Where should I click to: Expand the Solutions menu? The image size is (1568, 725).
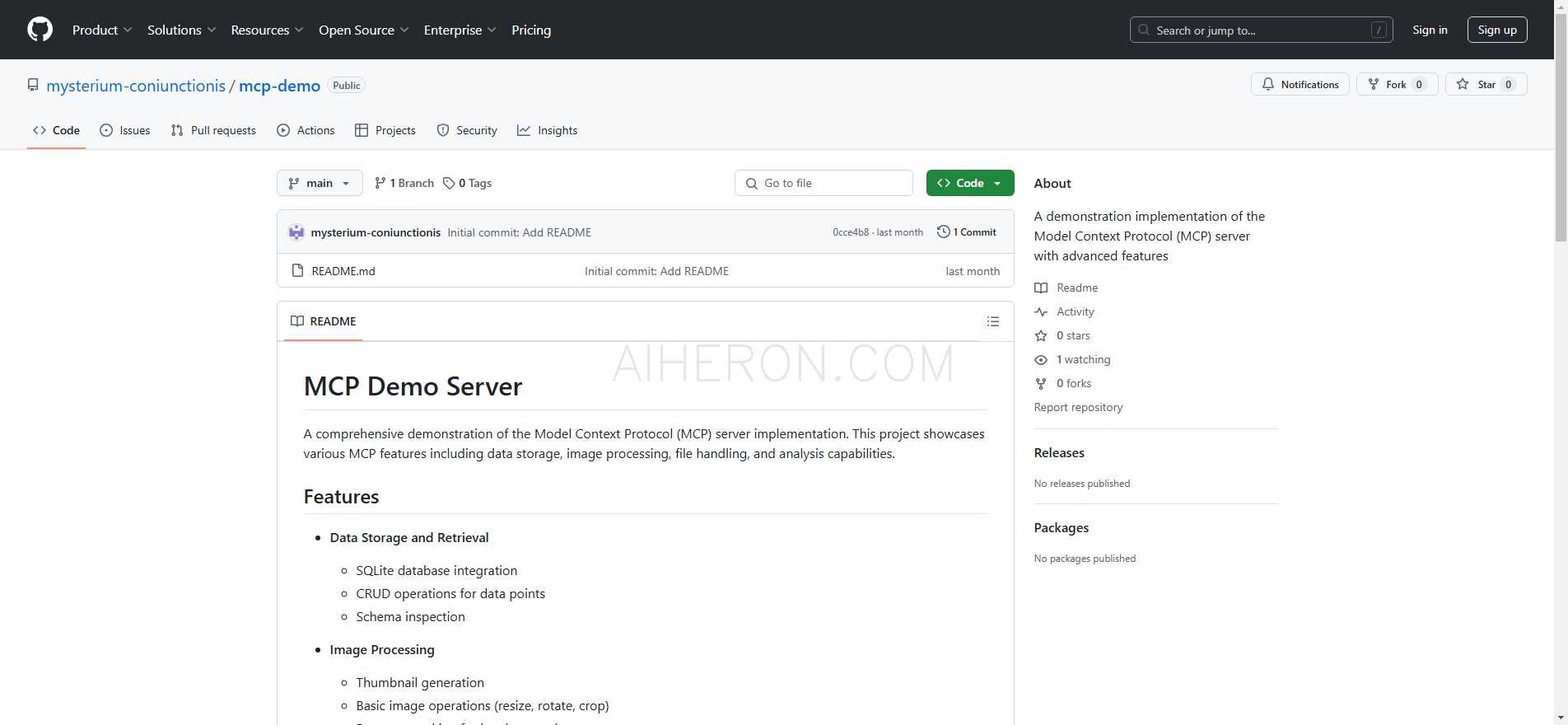[181, 30]
